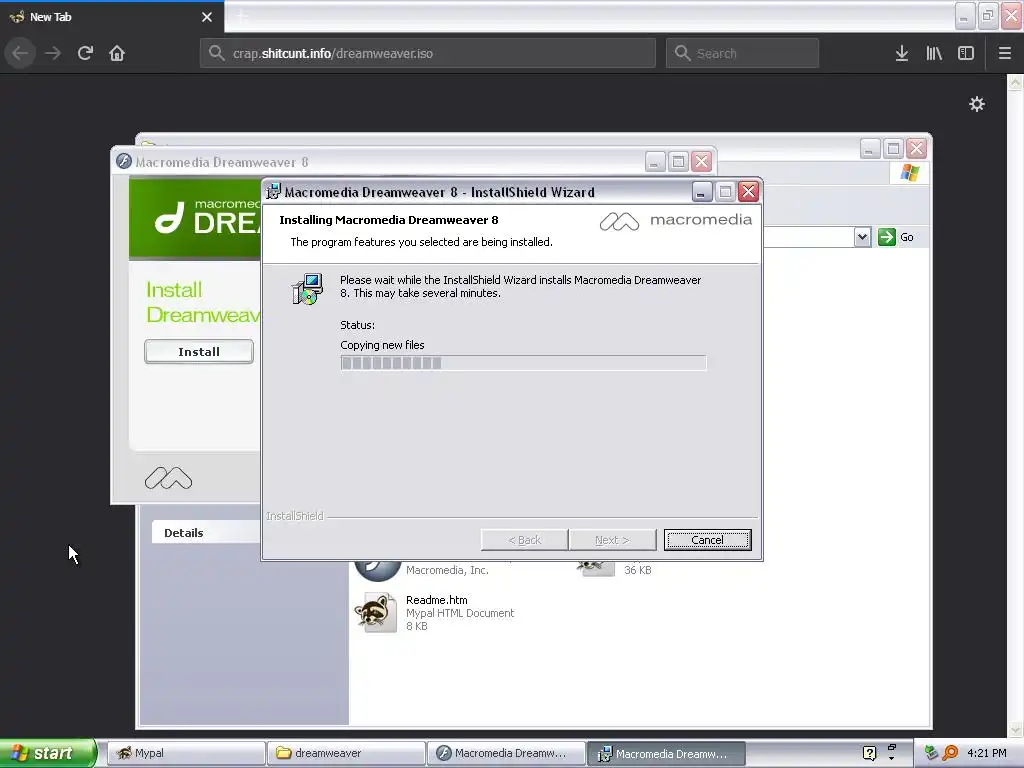This screenshot has height=768, width=1024.
Task: Click the browser back arrow
Action: click(20, 53)
